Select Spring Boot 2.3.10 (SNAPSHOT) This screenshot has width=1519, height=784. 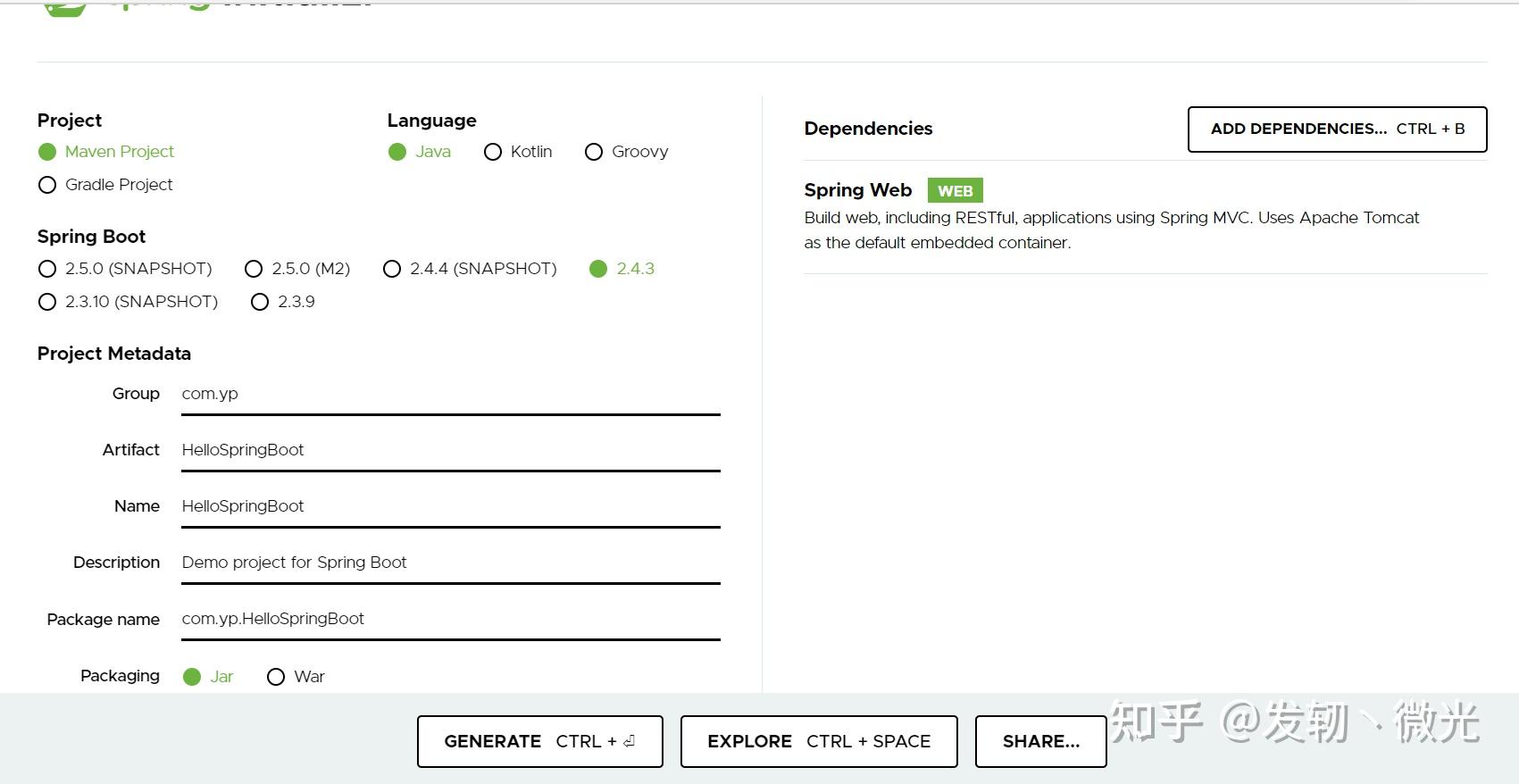(x=47, y=302)
